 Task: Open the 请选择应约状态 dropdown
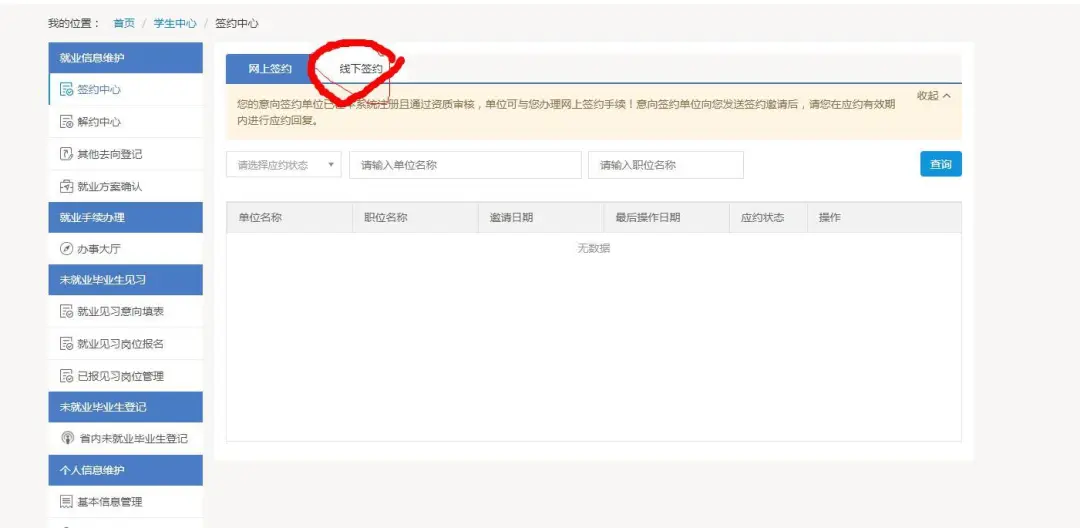[284, 165]
